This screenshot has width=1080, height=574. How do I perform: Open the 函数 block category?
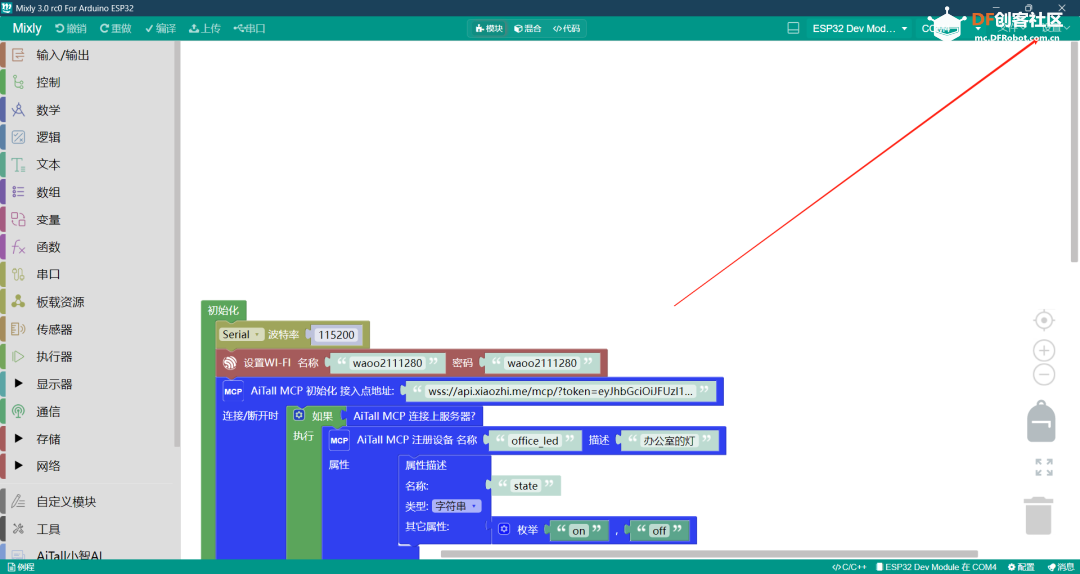[x=90, y=247]
